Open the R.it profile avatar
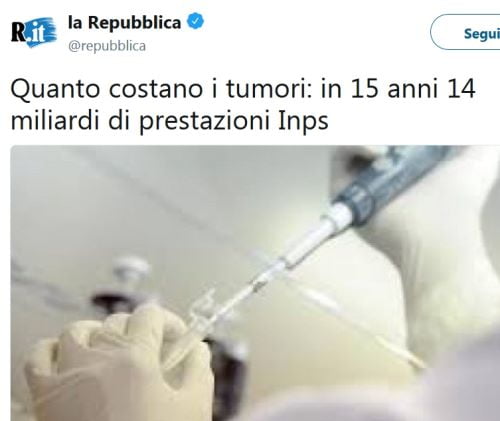Viewport: 500px width, 421px height. [34, 32]
